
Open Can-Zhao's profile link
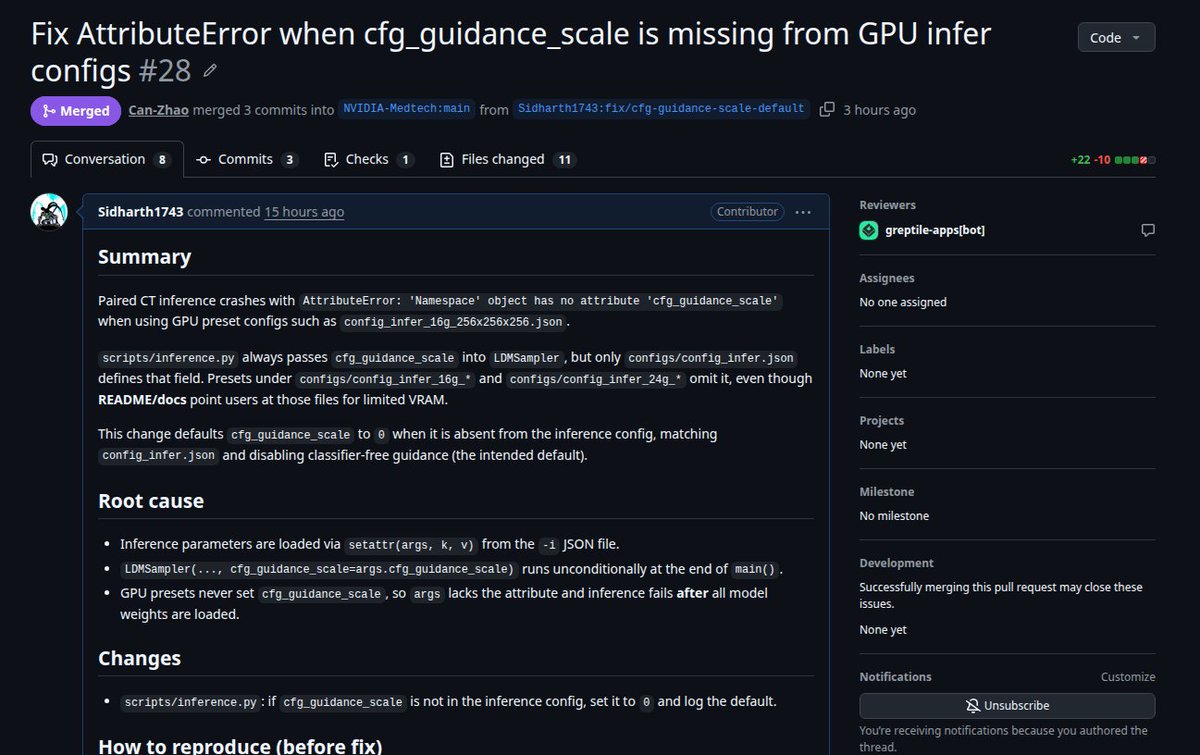158,110
